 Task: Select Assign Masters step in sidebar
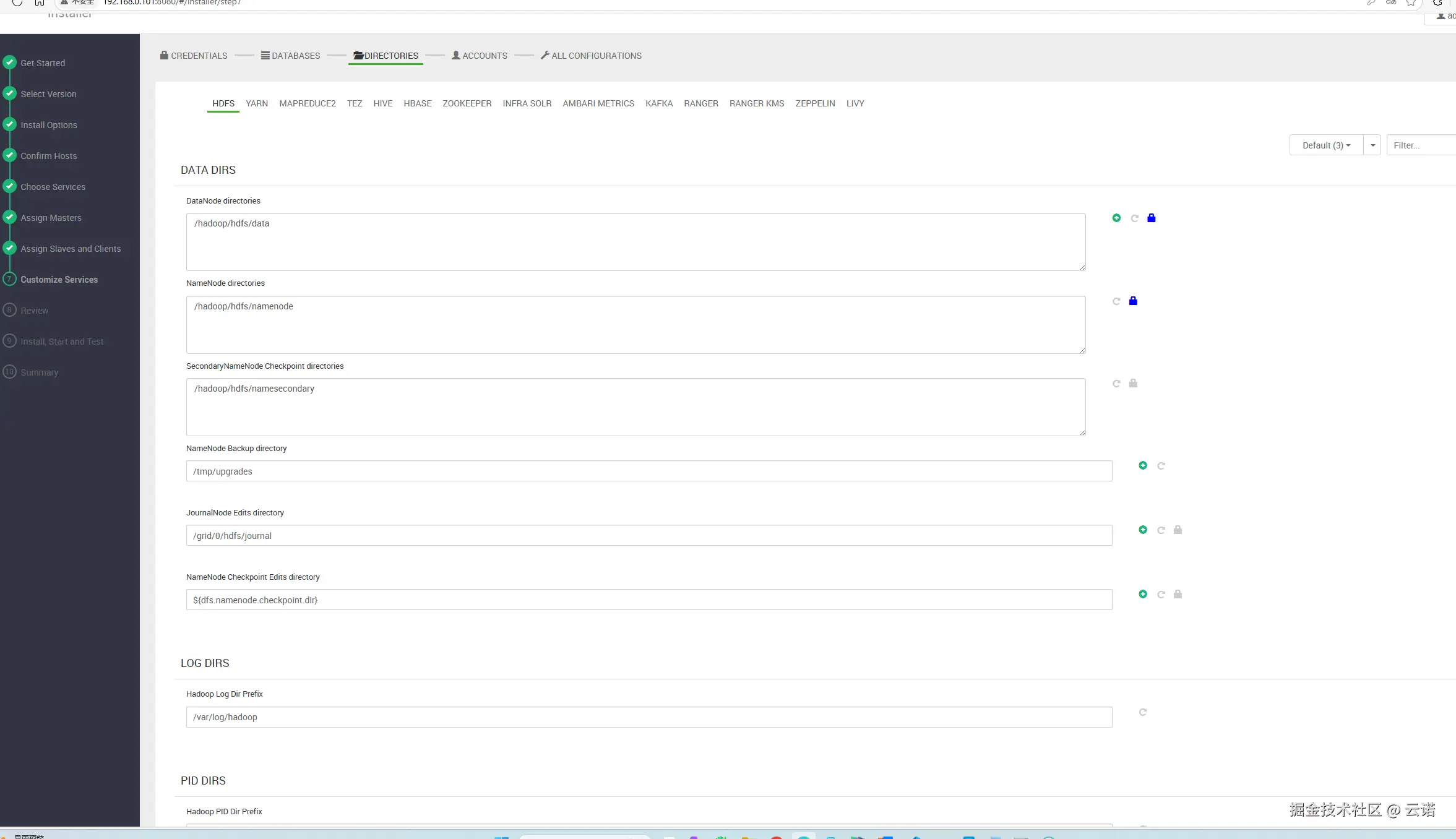51,218
